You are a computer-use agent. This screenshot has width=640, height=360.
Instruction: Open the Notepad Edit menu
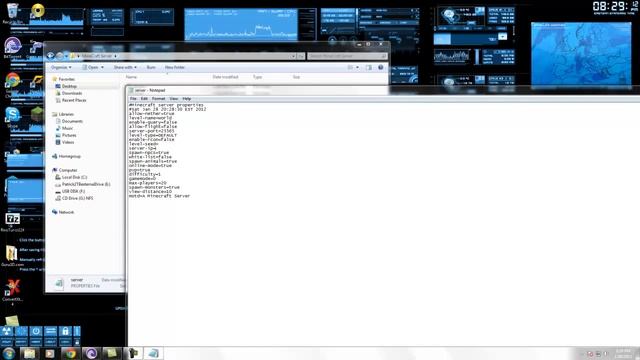click(x=144, y=99)
